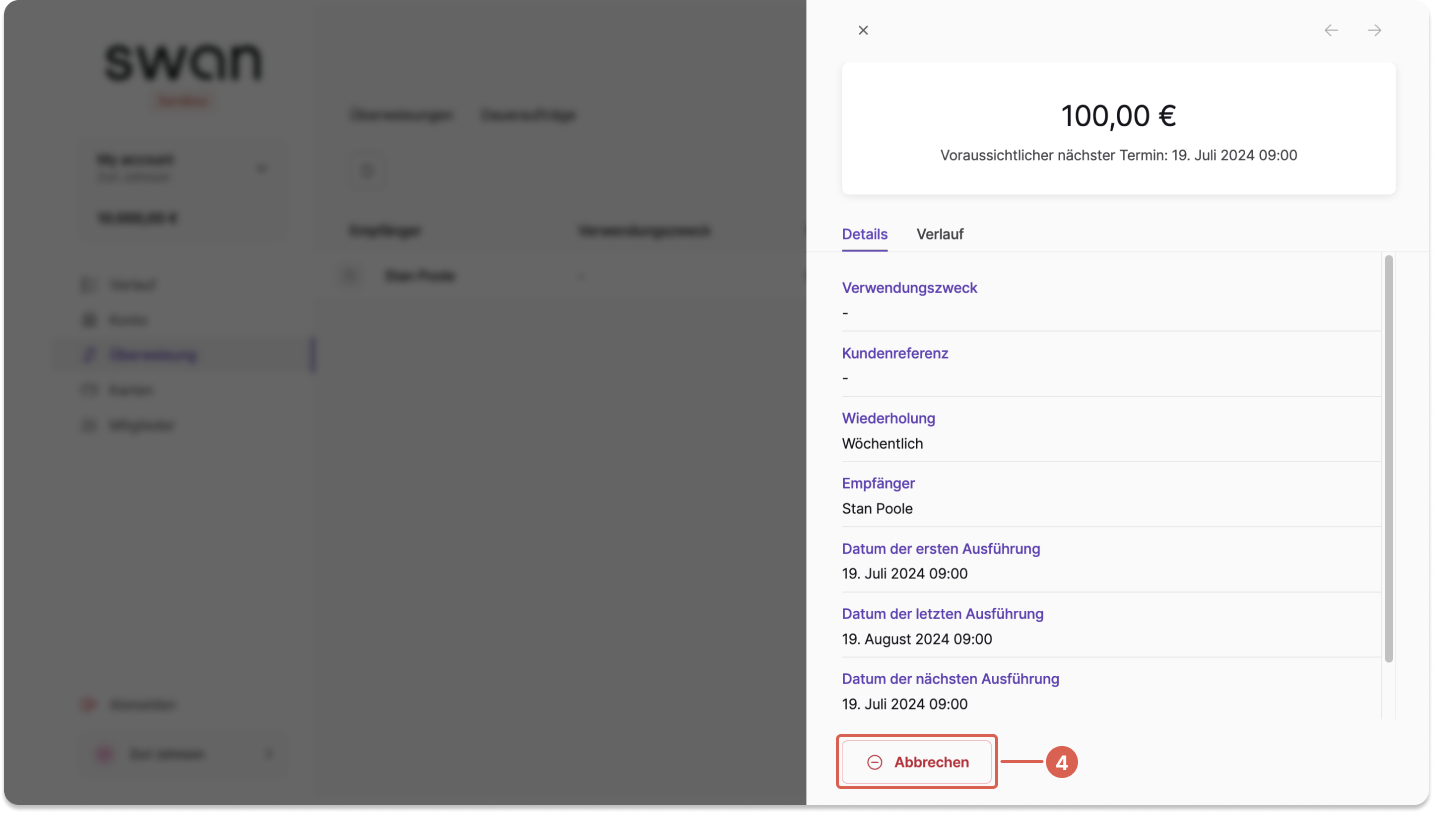Go to next entry with right arrow
The image size is (1433, 813).
click(1375, 31)
